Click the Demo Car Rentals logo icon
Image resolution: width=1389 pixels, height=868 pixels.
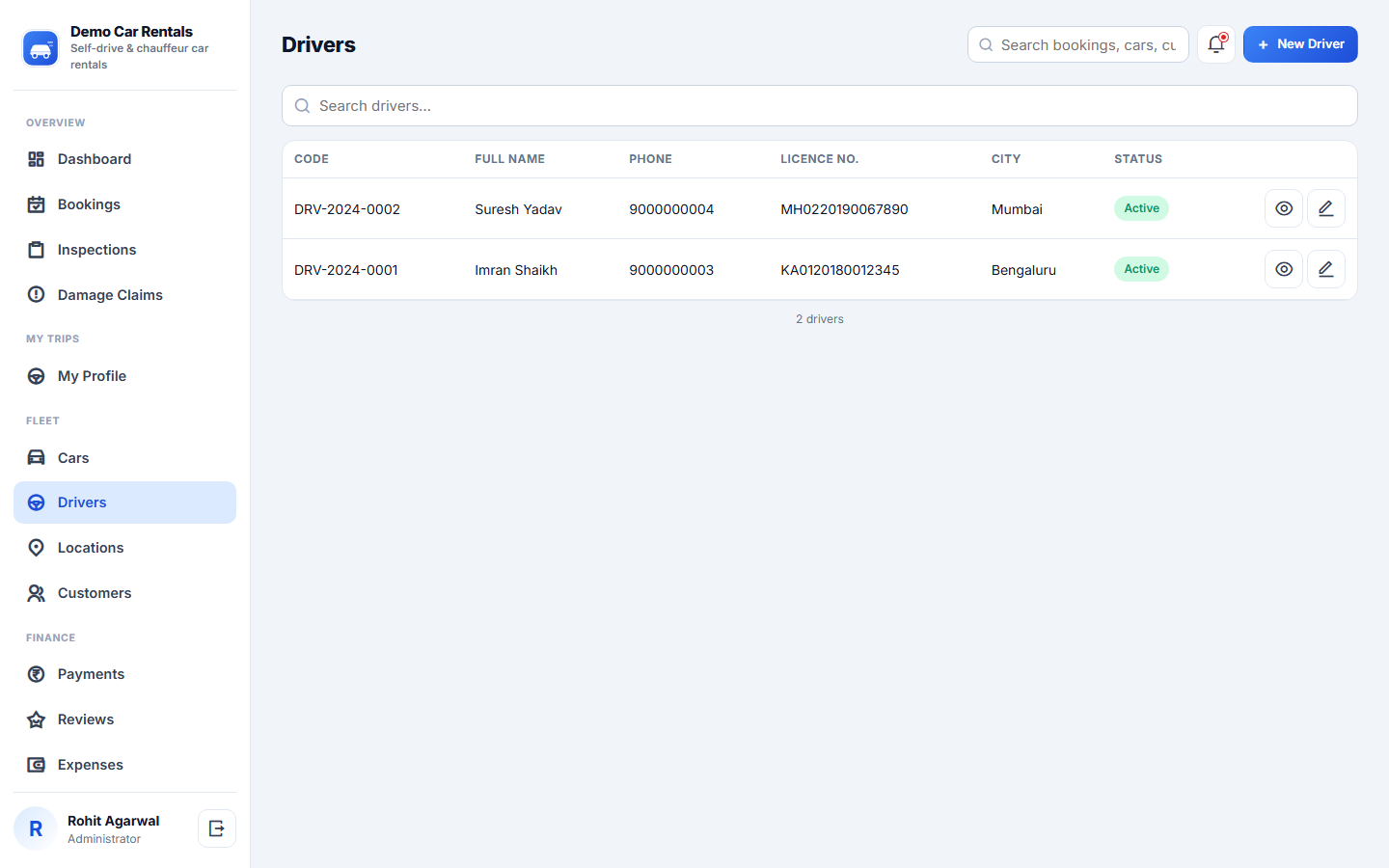click(41, 48)
